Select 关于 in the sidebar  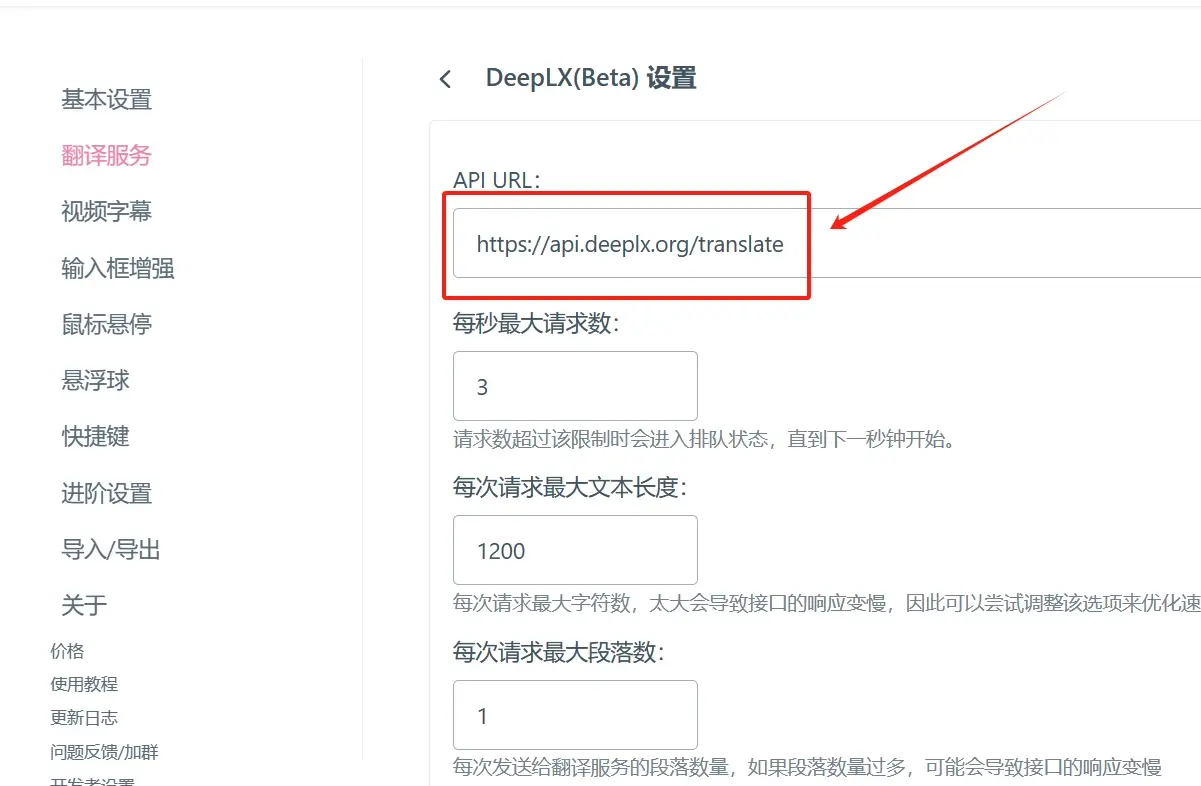click(x=84, y=605)
